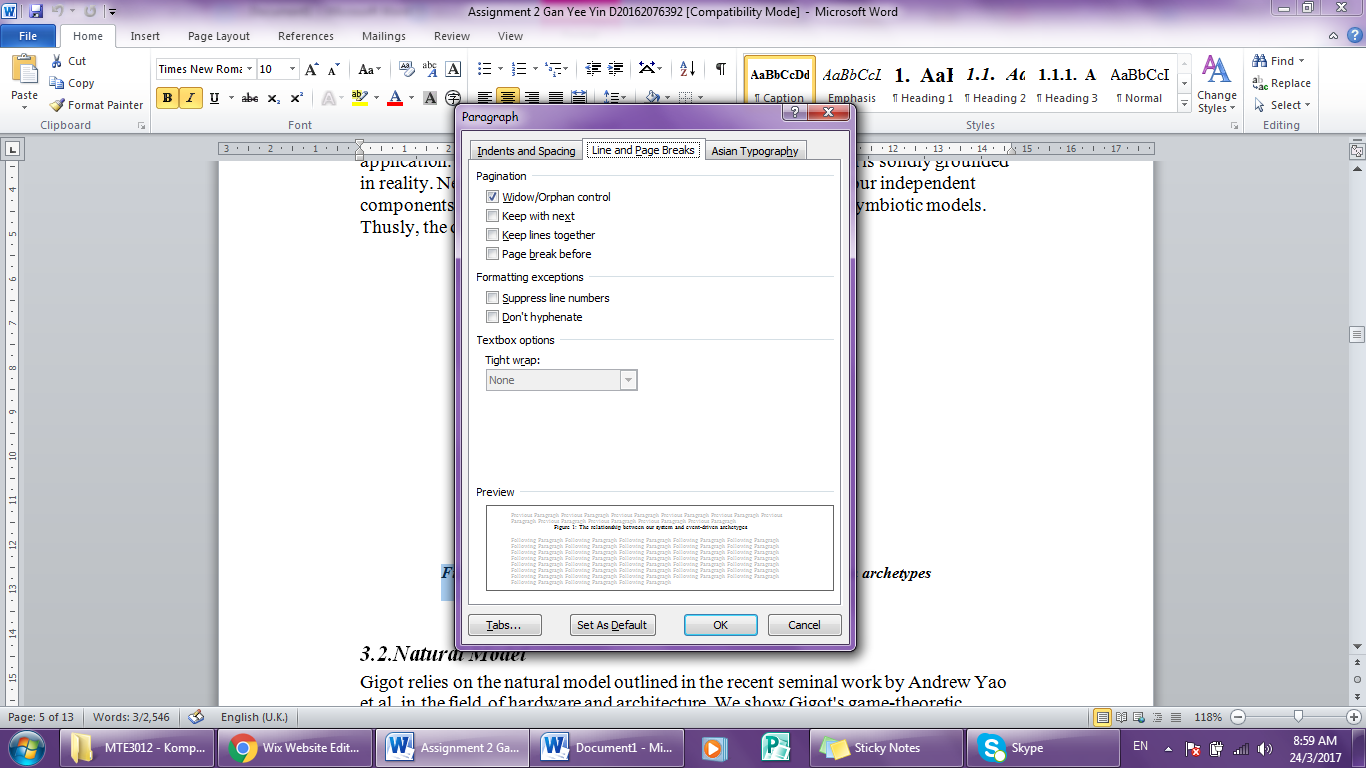Click the Shrink Font icon
Viewport: 1366px width, 768px height.
tap(334, 69)
